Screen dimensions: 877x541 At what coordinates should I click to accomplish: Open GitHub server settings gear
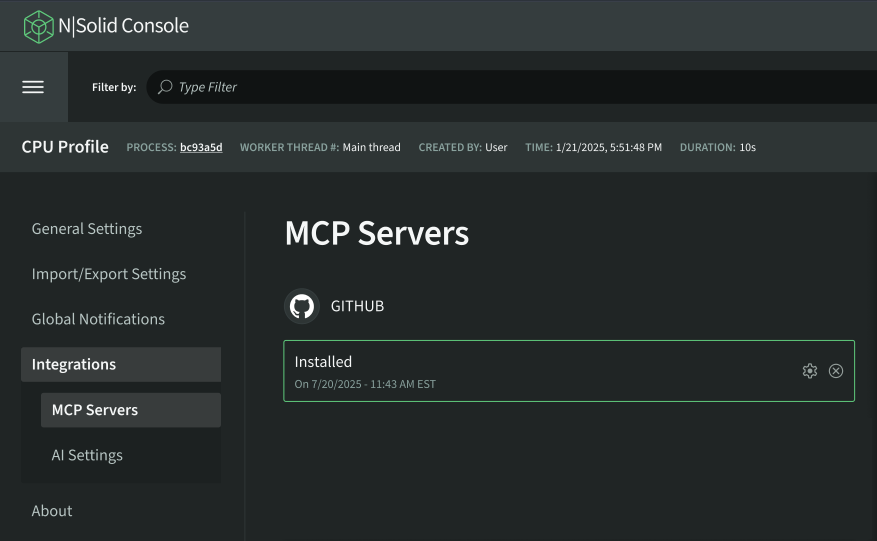tap(810, 371)
